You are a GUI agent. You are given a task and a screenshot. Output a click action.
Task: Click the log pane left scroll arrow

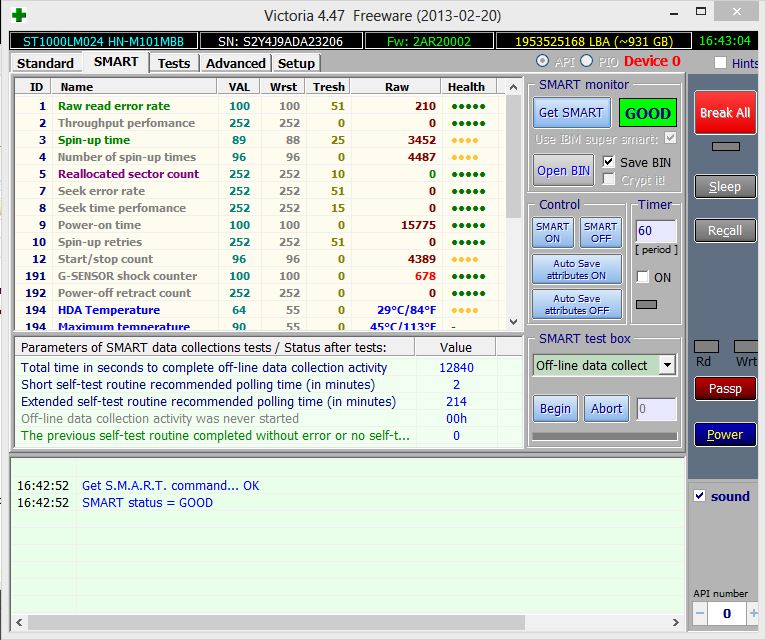tap(20, 622)
